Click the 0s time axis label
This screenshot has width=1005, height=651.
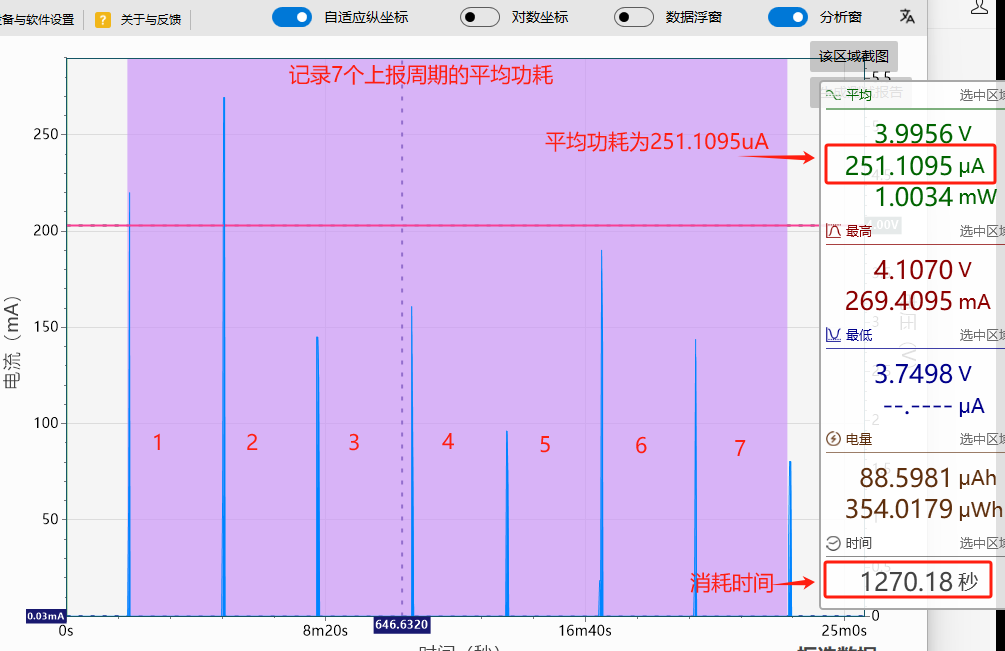click(x=66, y=631)
